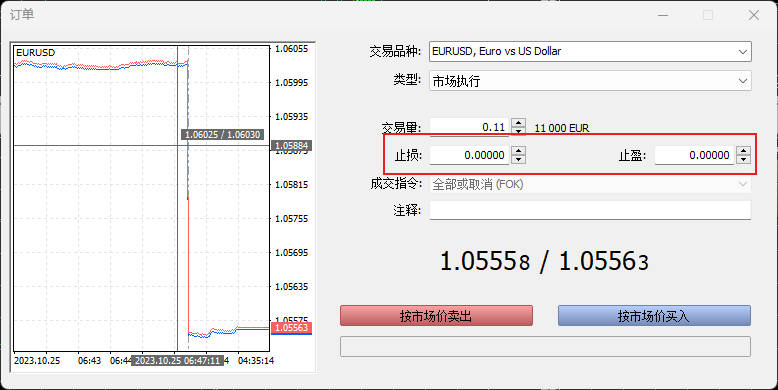Click the 1.05755 price axis label
Screen dimensions: 778x390
(x=292, y=219)
